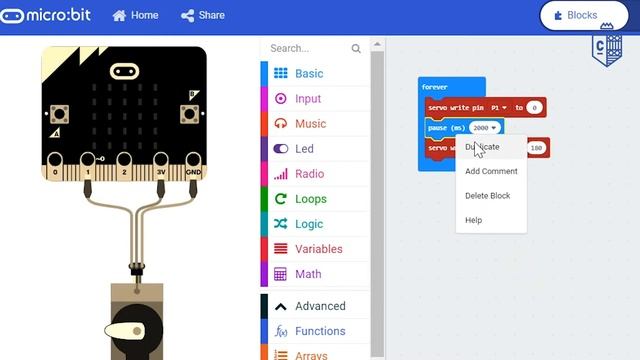The image size is (640, 360).
Task: Open the Logic blocks category
Action: 315,224
